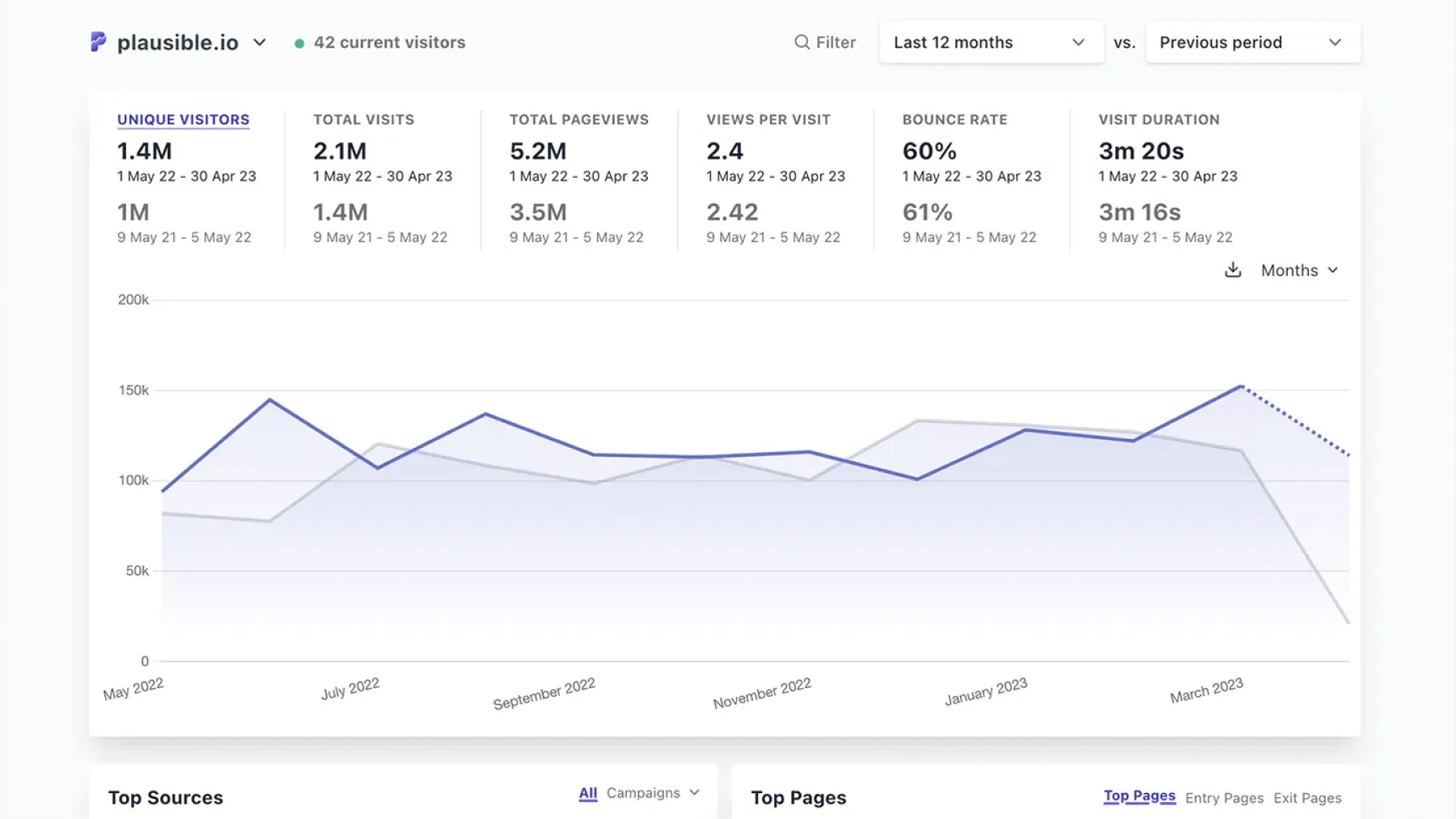Viewport: 1456px width, 819px height.
Task: Click the Top Pages panel heading
Action: 798,798
